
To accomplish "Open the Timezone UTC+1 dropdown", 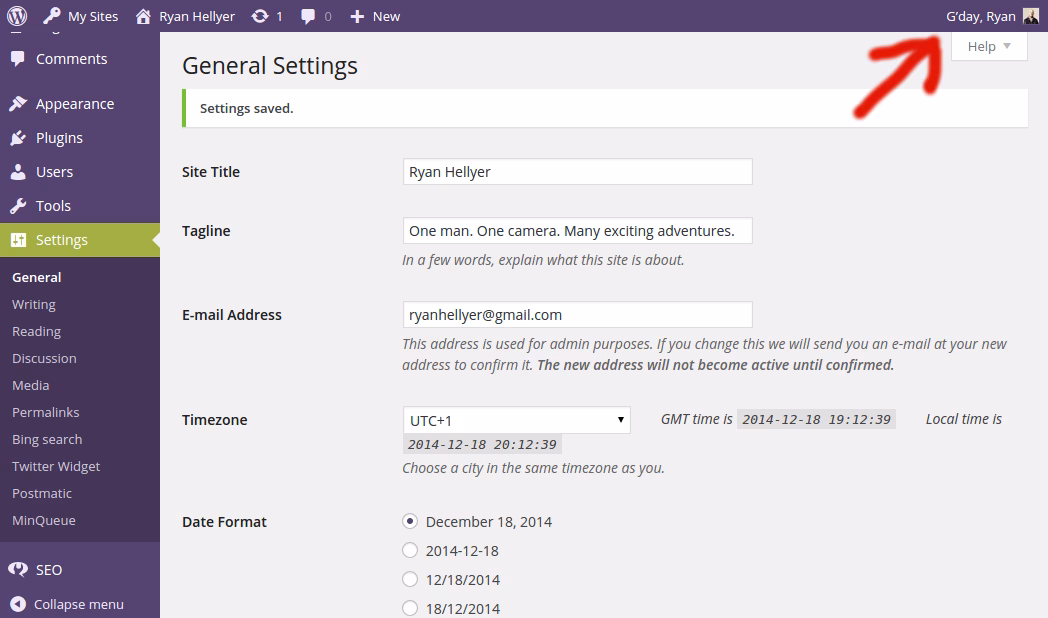I will tap(516, 420).
